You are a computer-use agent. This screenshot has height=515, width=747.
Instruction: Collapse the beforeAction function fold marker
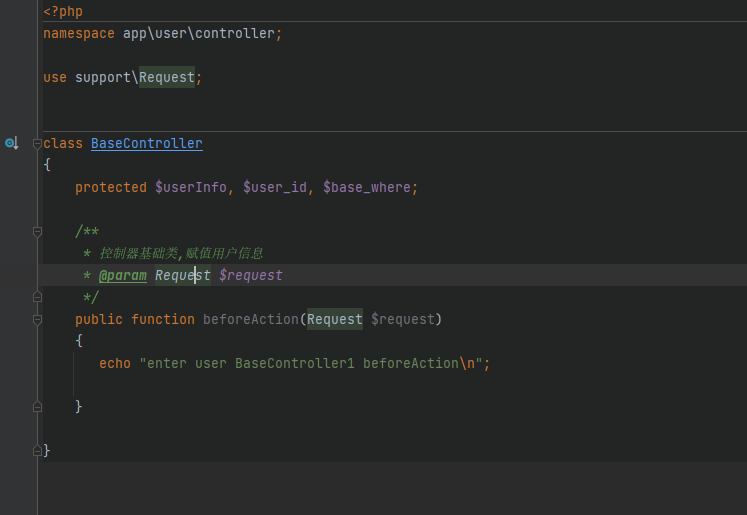point(37,320)
